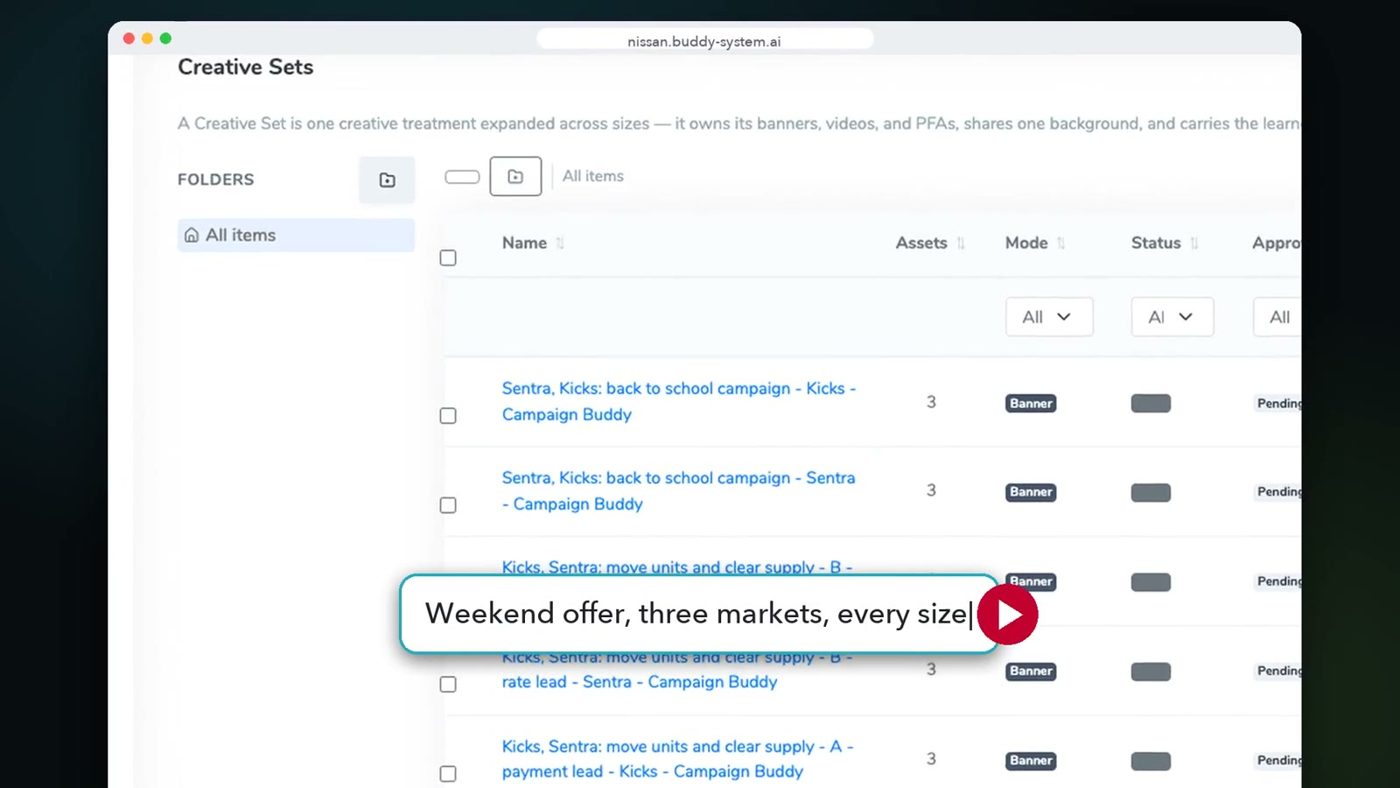This screenshot has height=788, width=1400.
Task: Click the Banner badge in rate lead Sentra row
Action: pyautogui.click(x=1031, y=671)
